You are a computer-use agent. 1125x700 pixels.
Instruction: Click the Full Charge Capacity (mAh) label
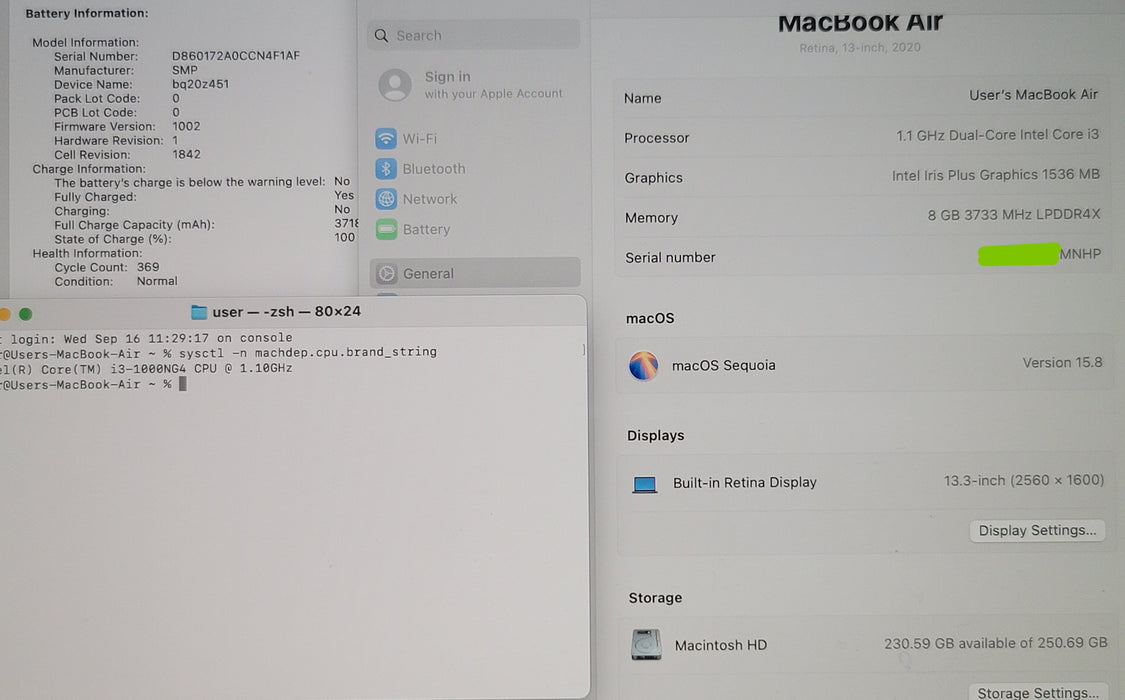(134, 225)
